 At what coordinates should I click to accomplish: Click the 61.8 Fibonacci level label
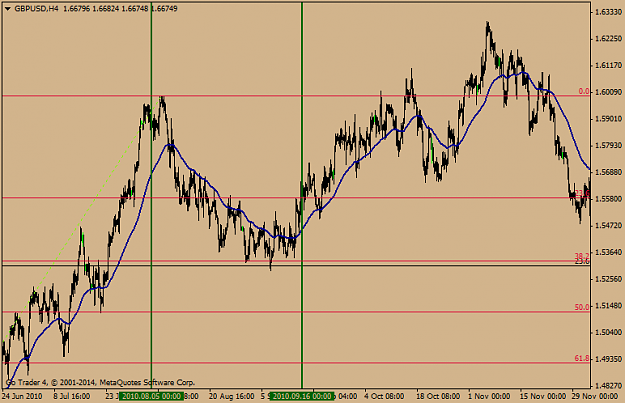pyautogui.click(x=582, y=358)
